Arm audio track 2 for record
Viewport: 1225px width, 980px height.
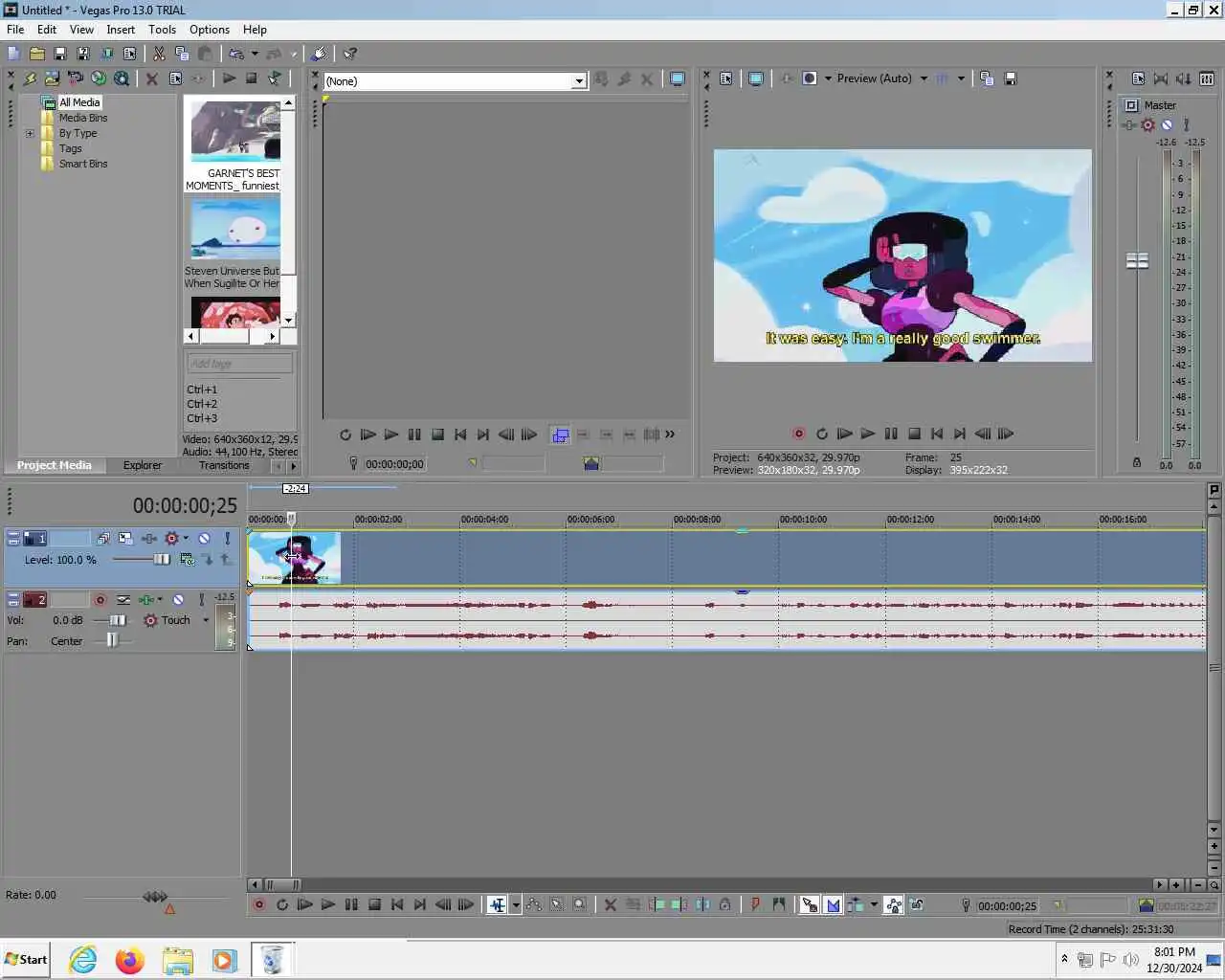click(100, 600)
